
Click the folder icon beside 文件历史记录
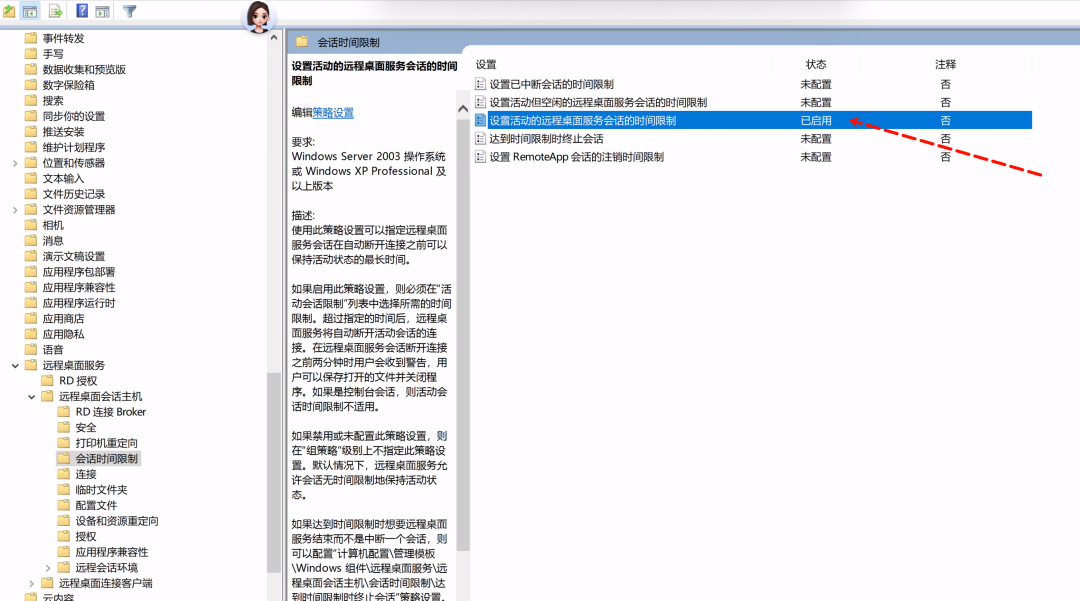[30, 193]
